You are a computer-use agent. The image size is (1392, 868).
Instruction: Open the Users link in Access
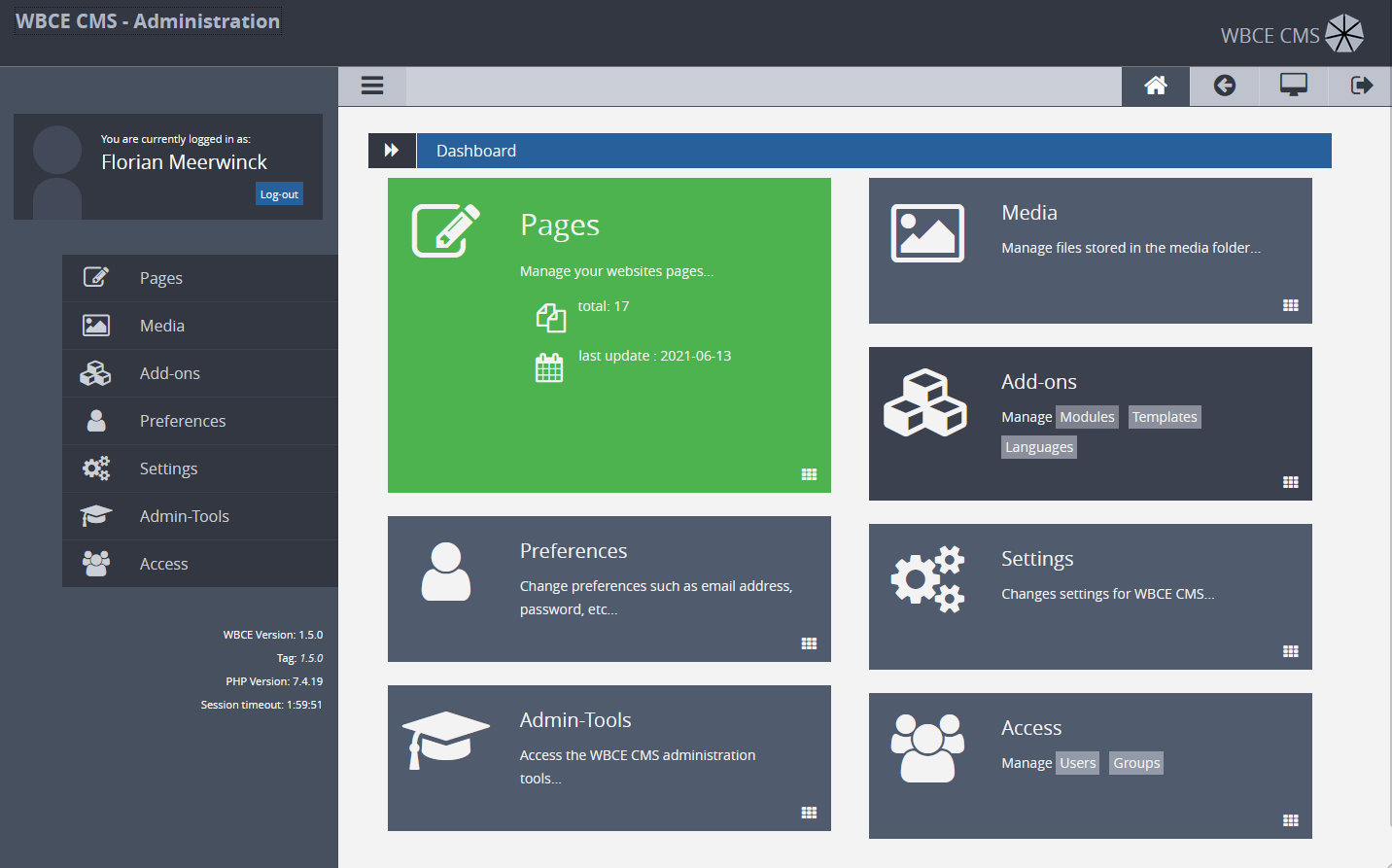coord(1078,763)
